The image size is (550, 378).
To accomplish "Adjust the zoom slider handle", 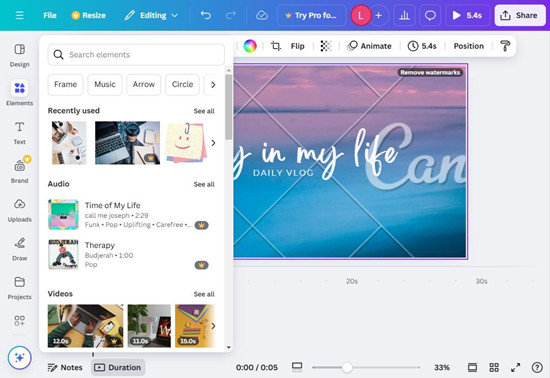I will pos(347,367).
